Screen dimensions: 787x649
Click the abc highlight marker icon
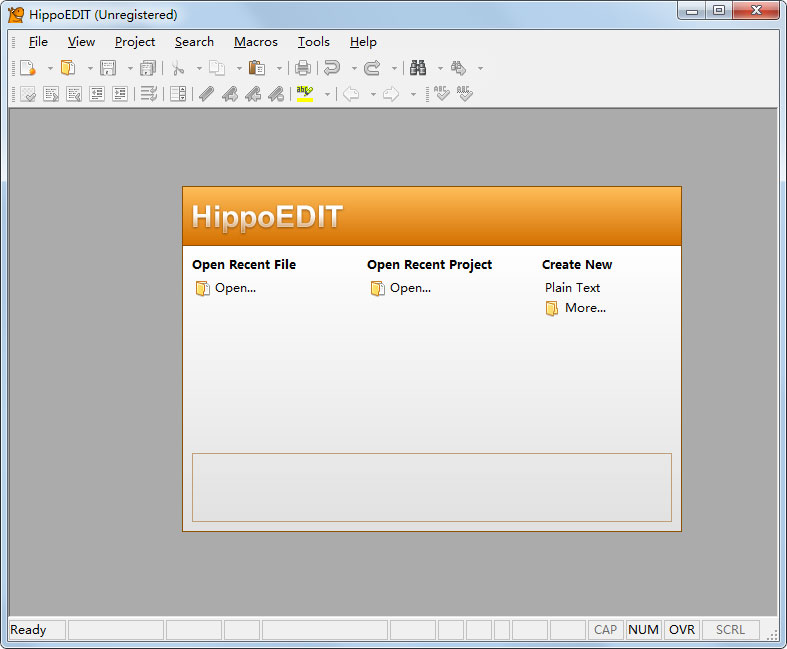tap(305, 94)
